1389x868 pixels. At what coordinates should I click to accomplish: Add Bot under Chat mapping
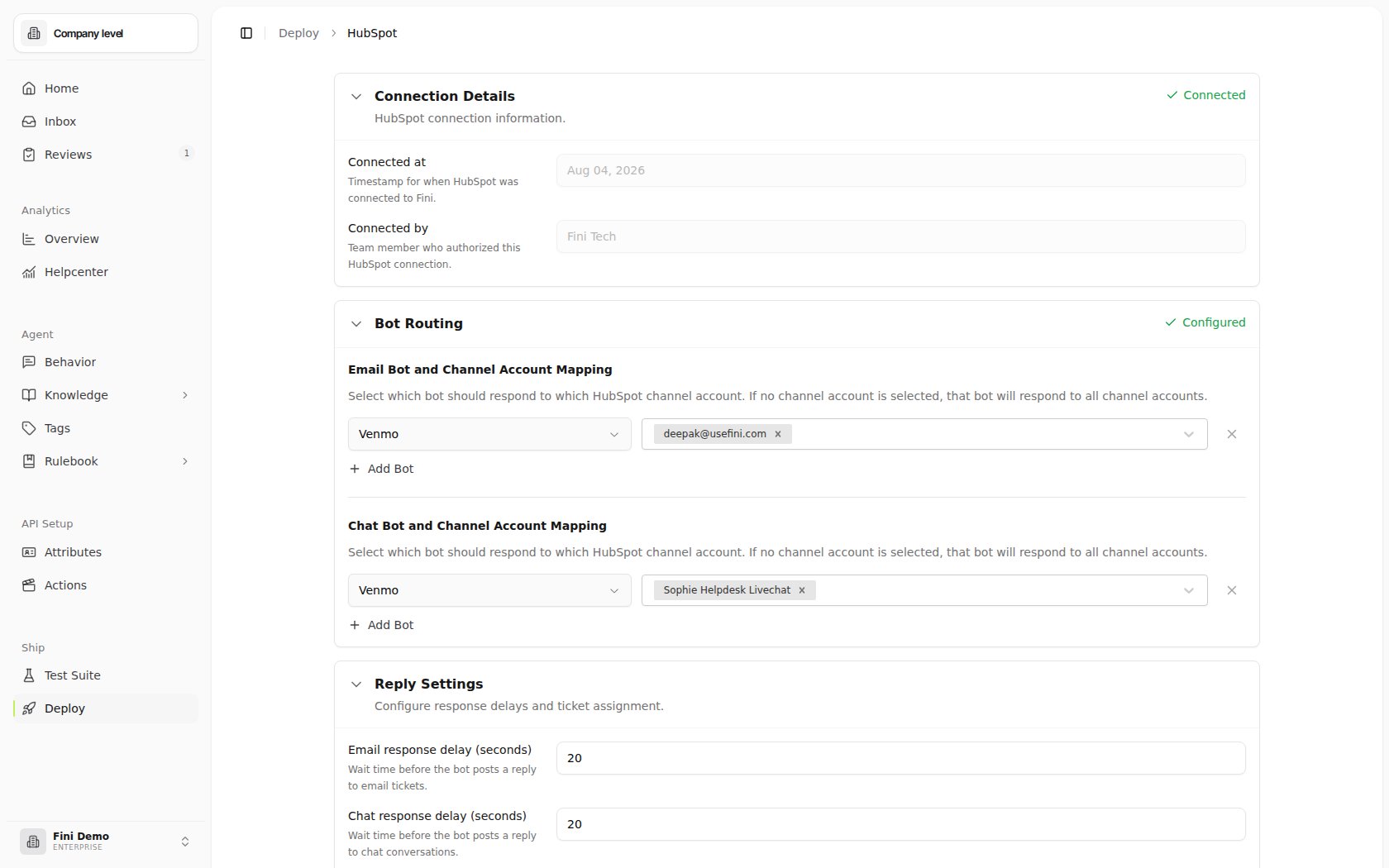[382, 625]
